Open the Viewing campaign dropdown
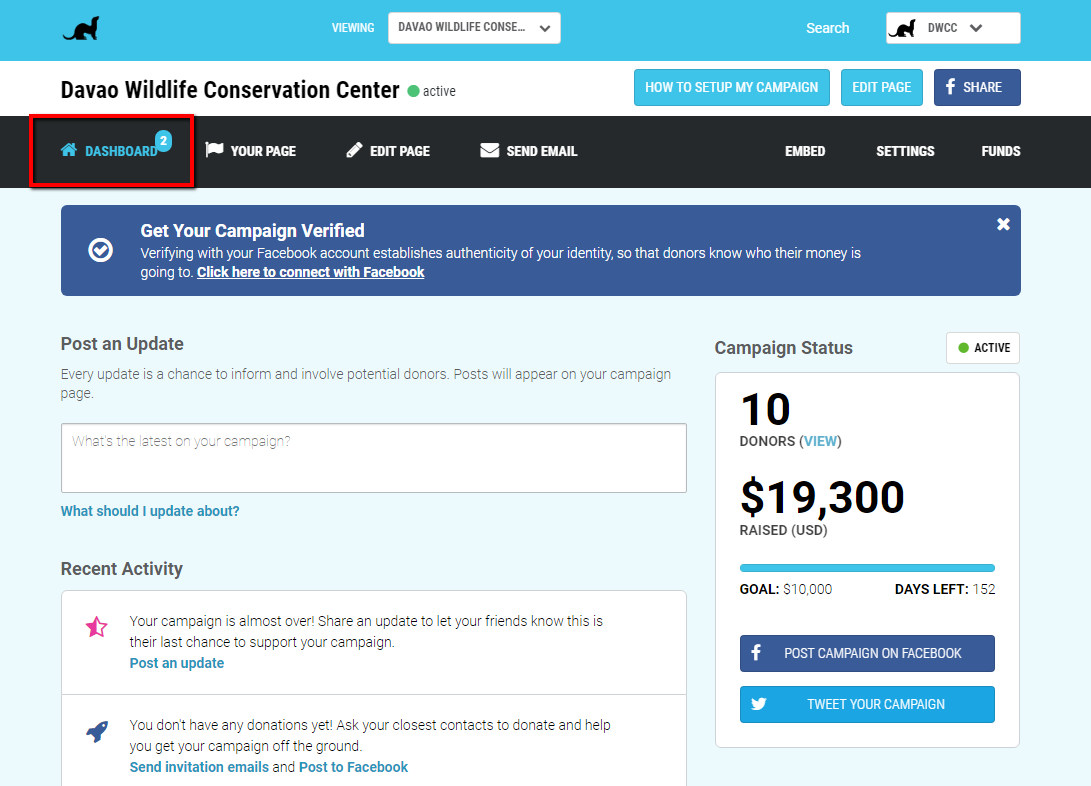The image size is (1091, 786). click(474, 28)
